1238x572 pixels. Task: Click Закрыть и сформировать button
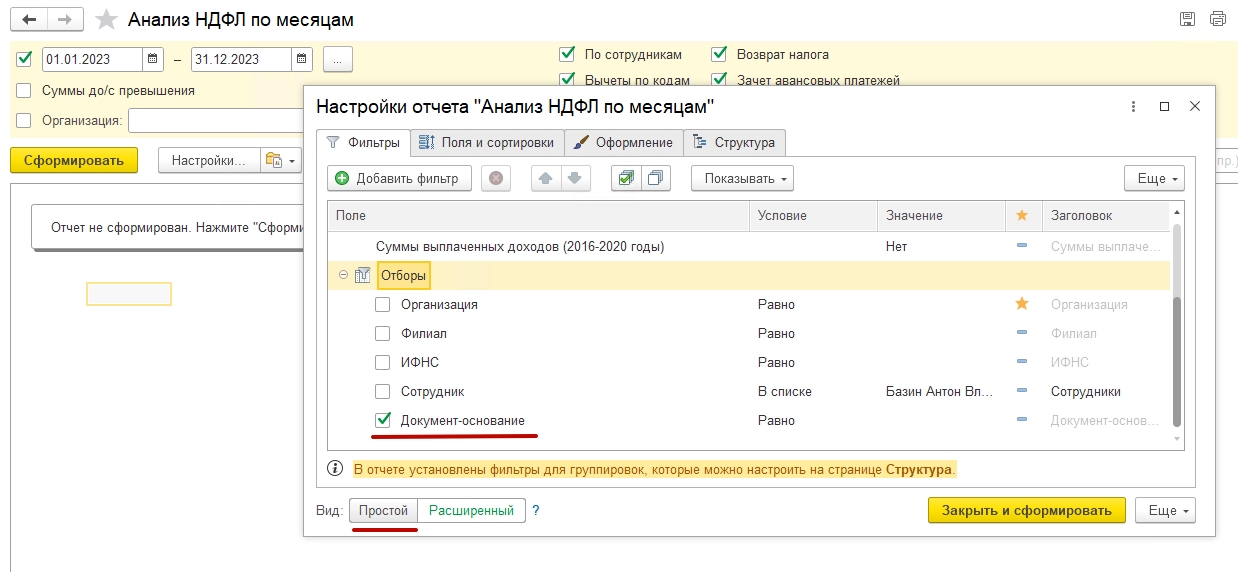click(x=1026, y=510)
